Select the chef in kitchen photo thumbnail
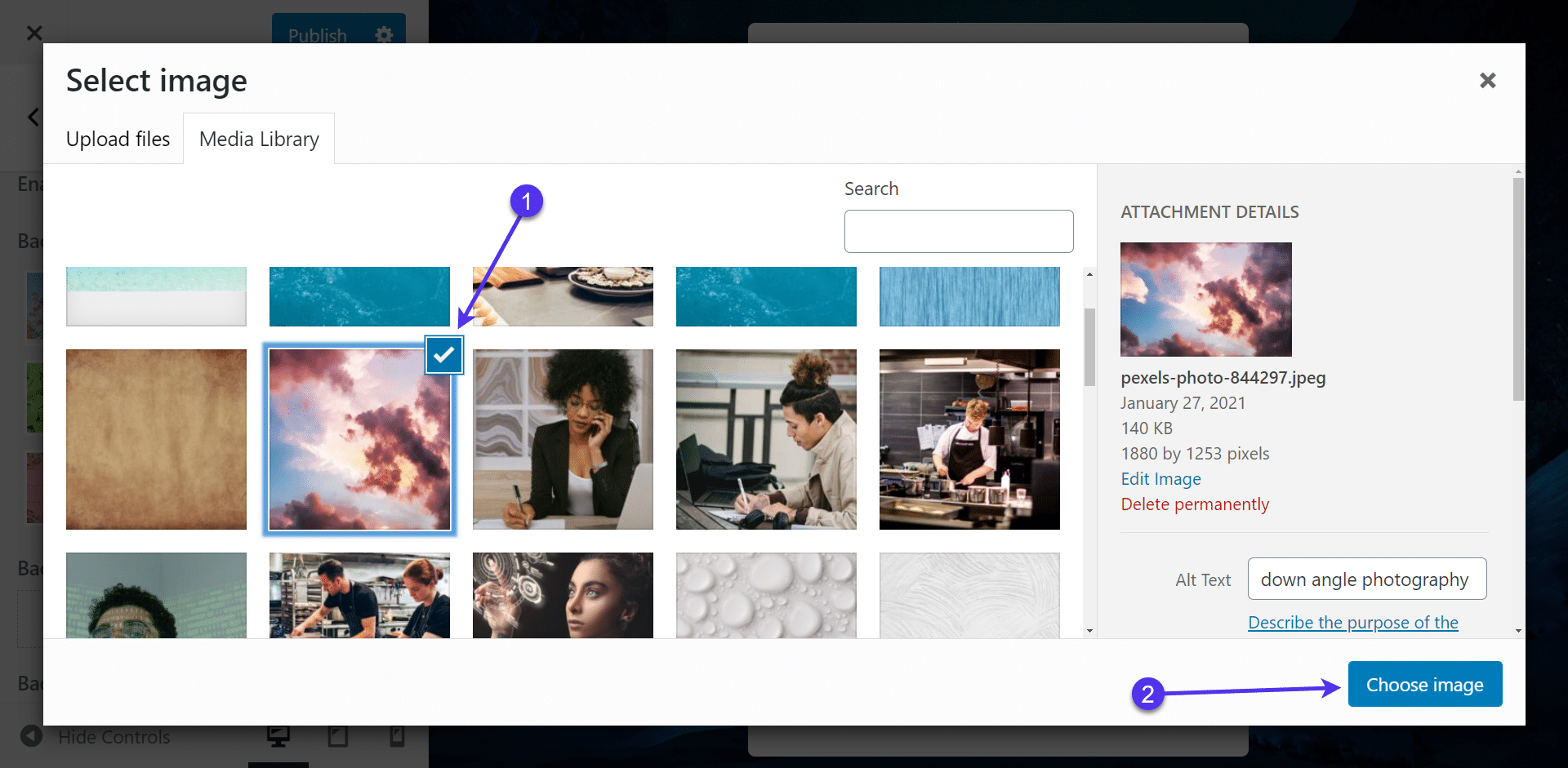Image resolution: width=1568 pixels, height=768 pixels. point(969,439)
